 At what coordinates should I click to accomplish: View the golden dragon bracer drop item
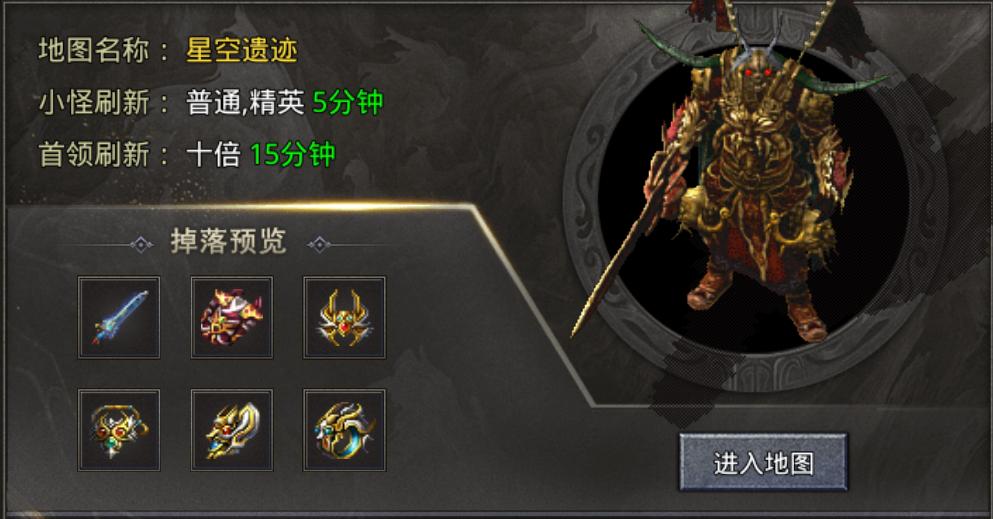point(232,430)
